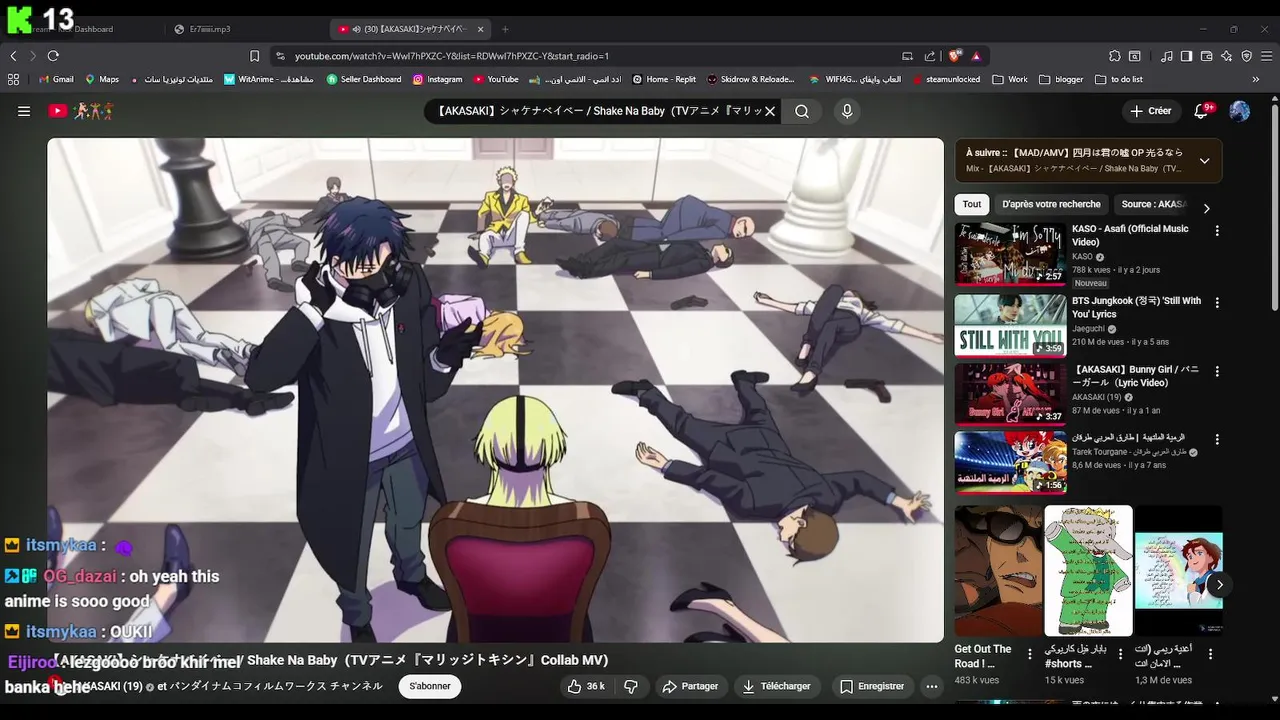1280x720 pixels.
Task: Open the Get Out The Road short
Action: [998, 571]
